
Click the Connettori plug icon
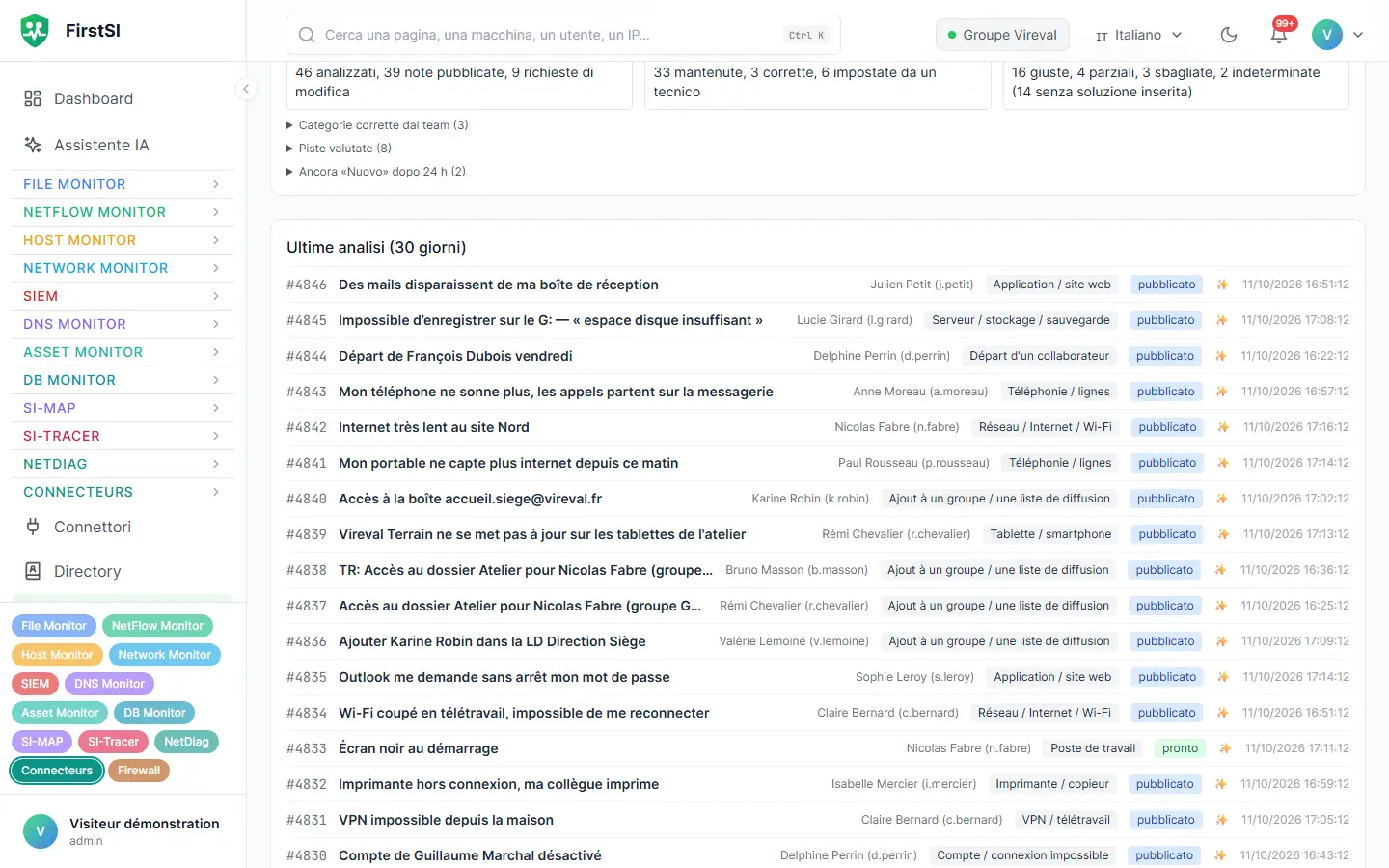click(x=33, y=527)
